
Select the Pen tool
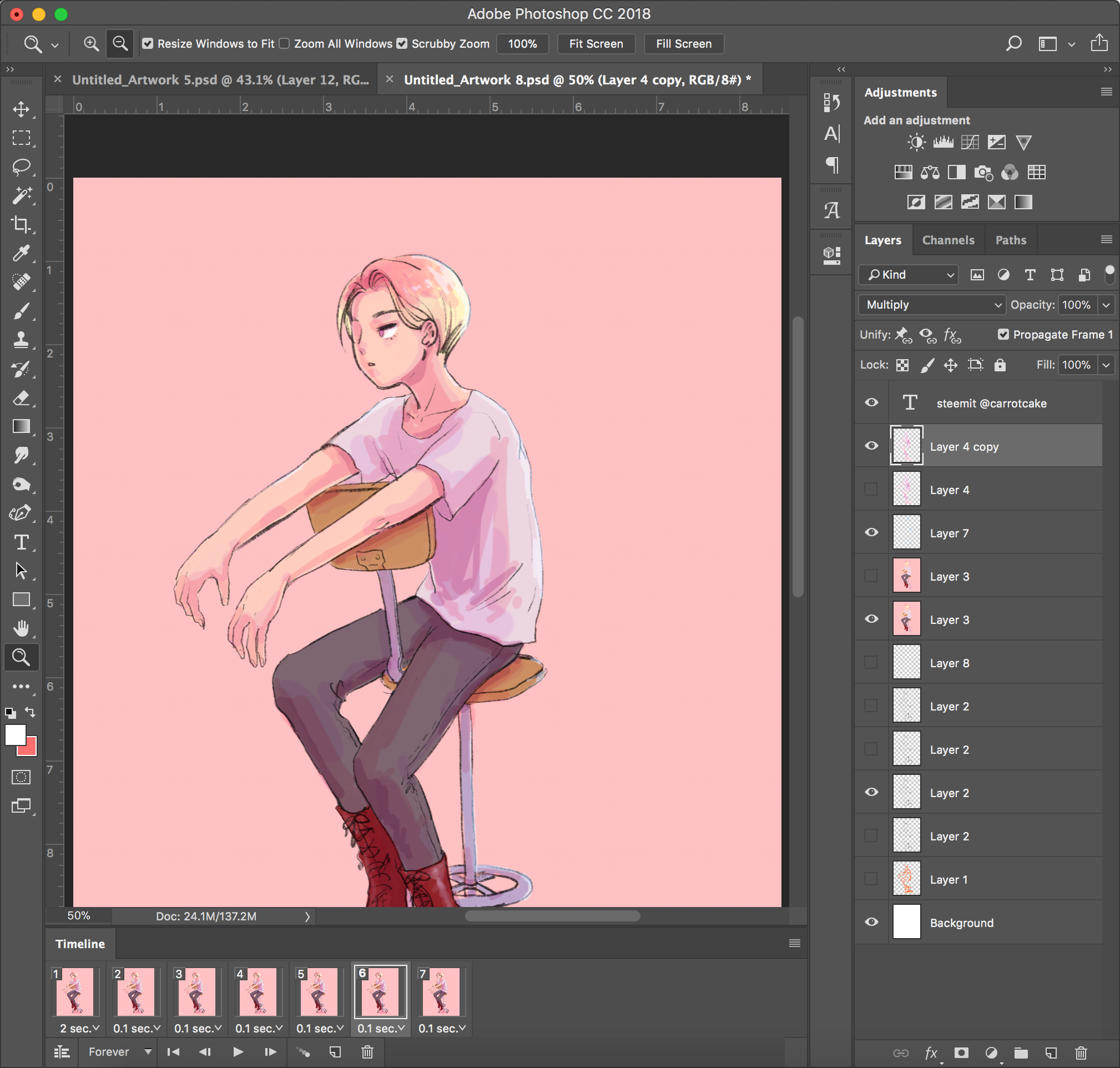pyautogui.click(x=22, y=513)
